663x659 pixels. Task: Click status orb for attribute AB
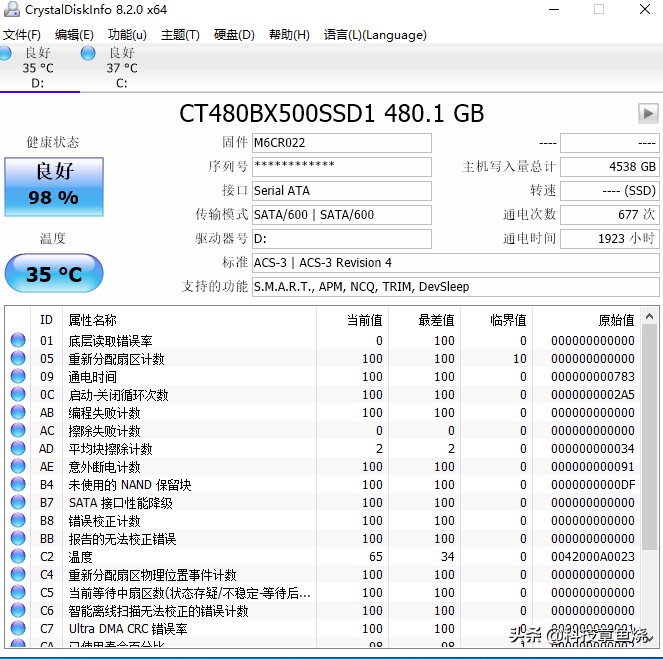point(18,412)
